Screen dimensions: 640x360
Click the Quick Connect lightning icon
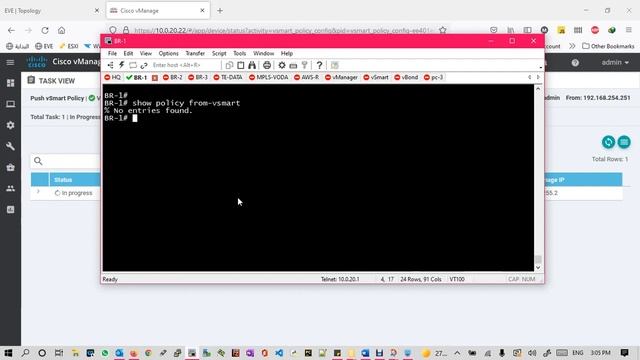coord(122,65)
